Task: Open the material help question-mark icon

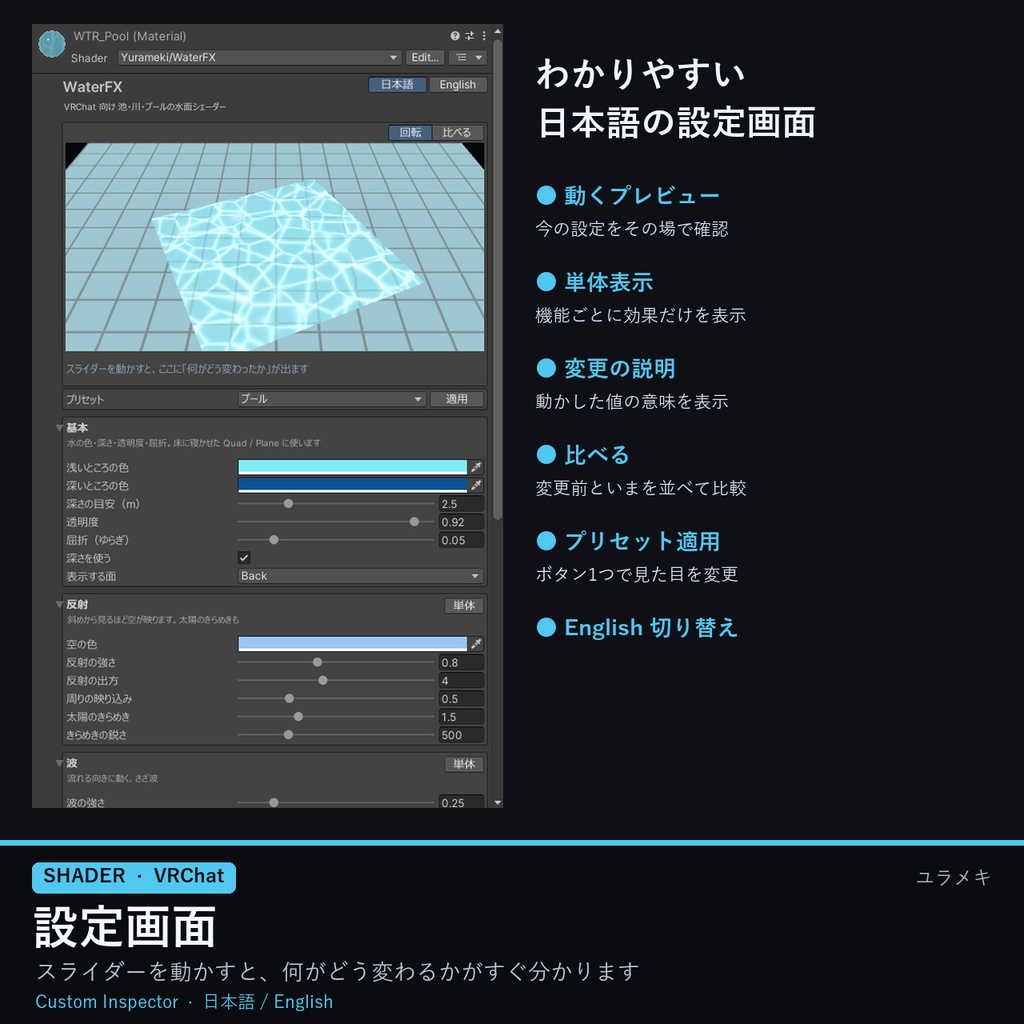Action: [x=455, y=36]
